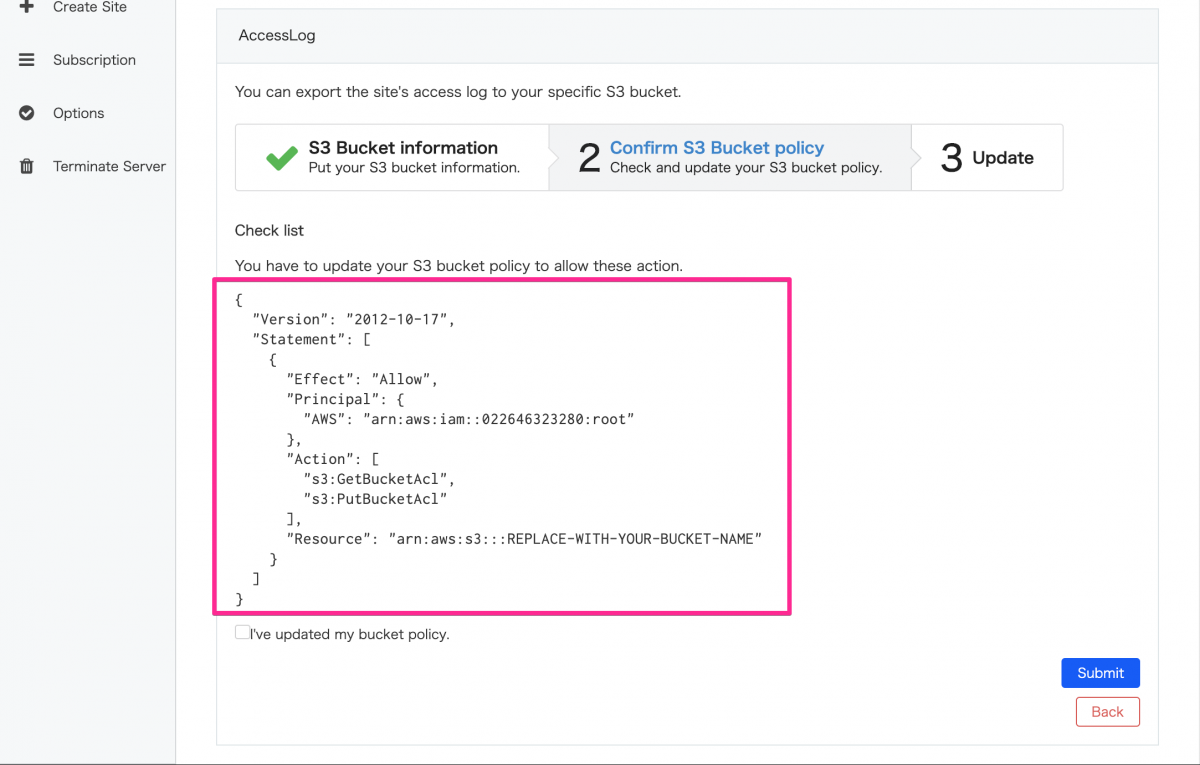Click the hamburger icon beside Subscription
The image size is (1200, 765).
point(27,60)
